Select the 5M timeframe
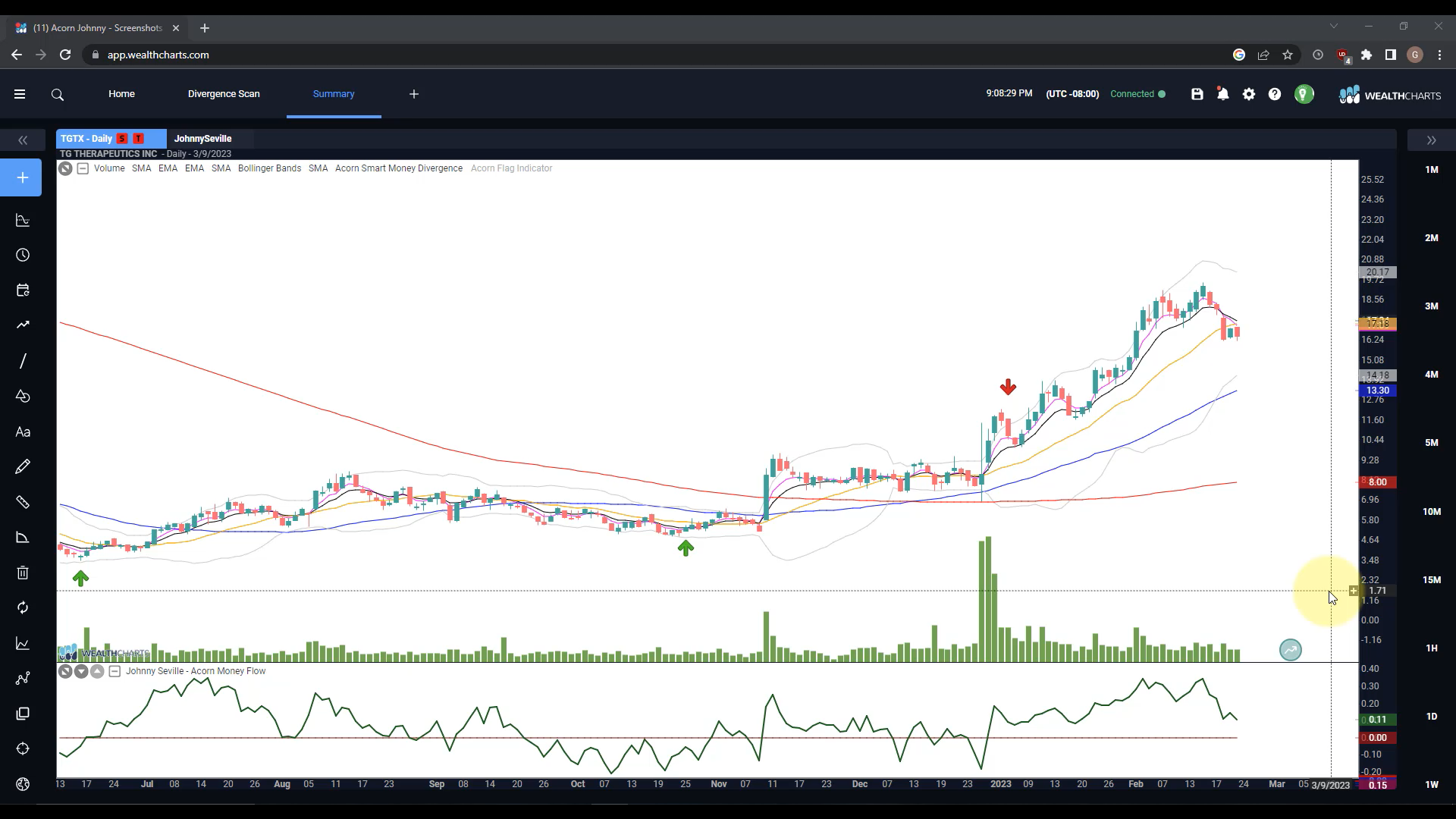 pos(1431,443)
